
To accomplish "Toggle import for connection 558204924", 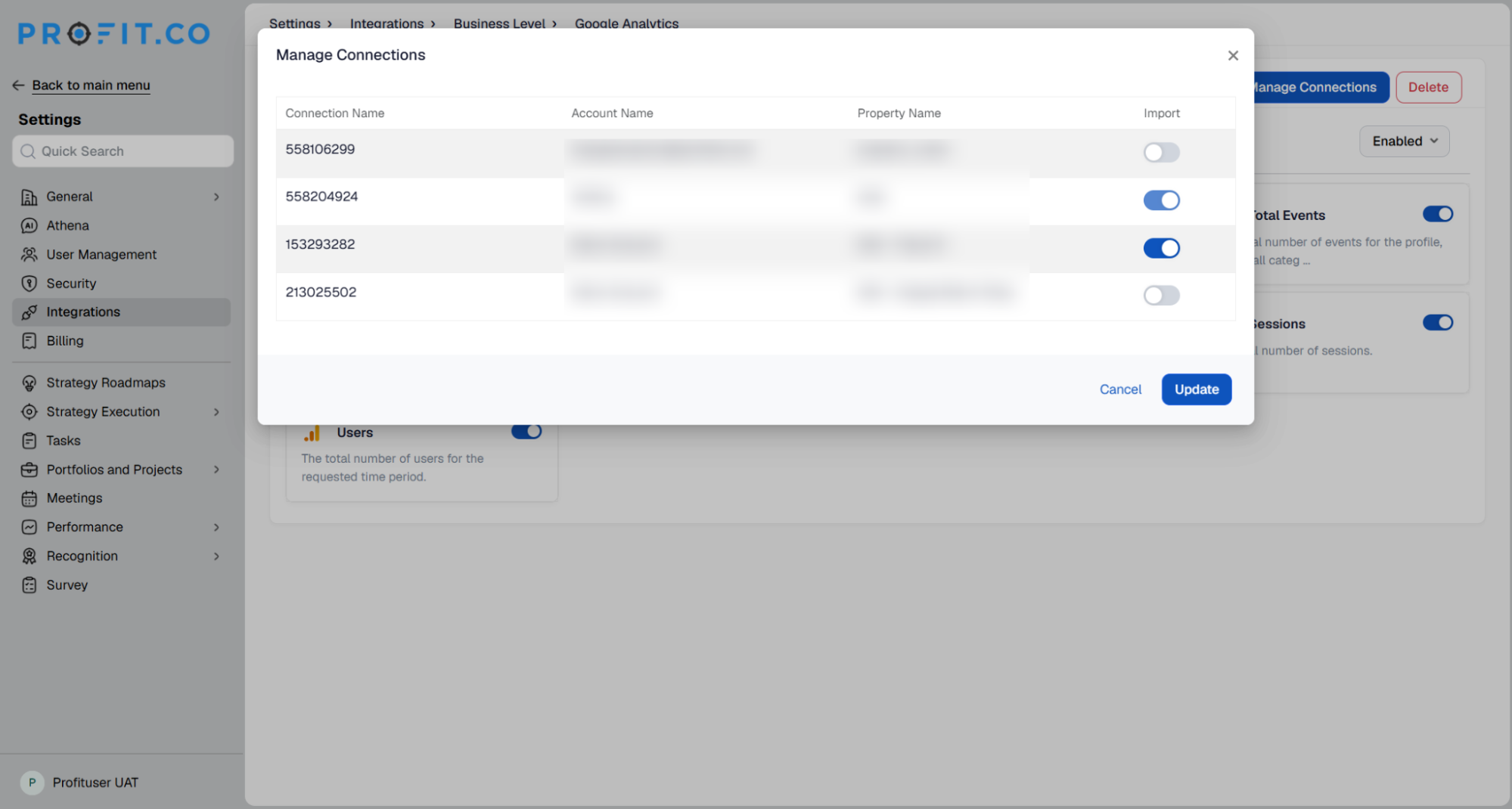I will click(1161, 200).
